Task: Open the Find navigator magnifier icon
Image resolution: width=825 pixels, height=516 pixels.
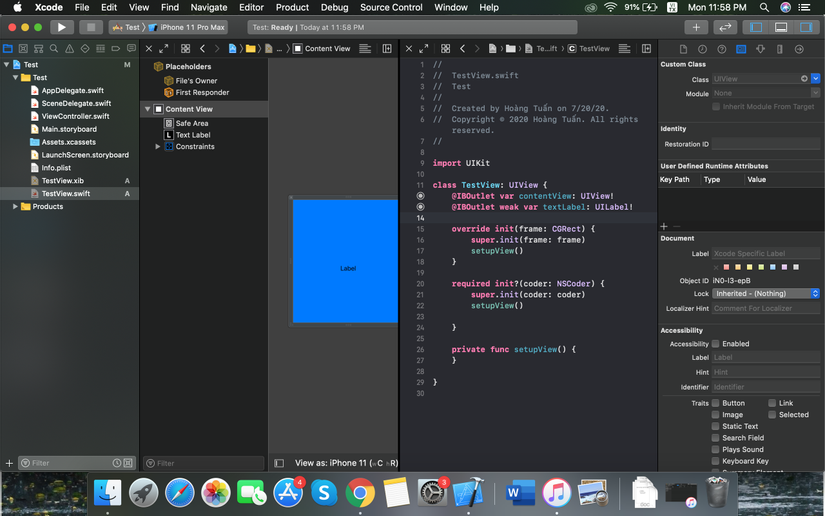Action: (54, 48)
